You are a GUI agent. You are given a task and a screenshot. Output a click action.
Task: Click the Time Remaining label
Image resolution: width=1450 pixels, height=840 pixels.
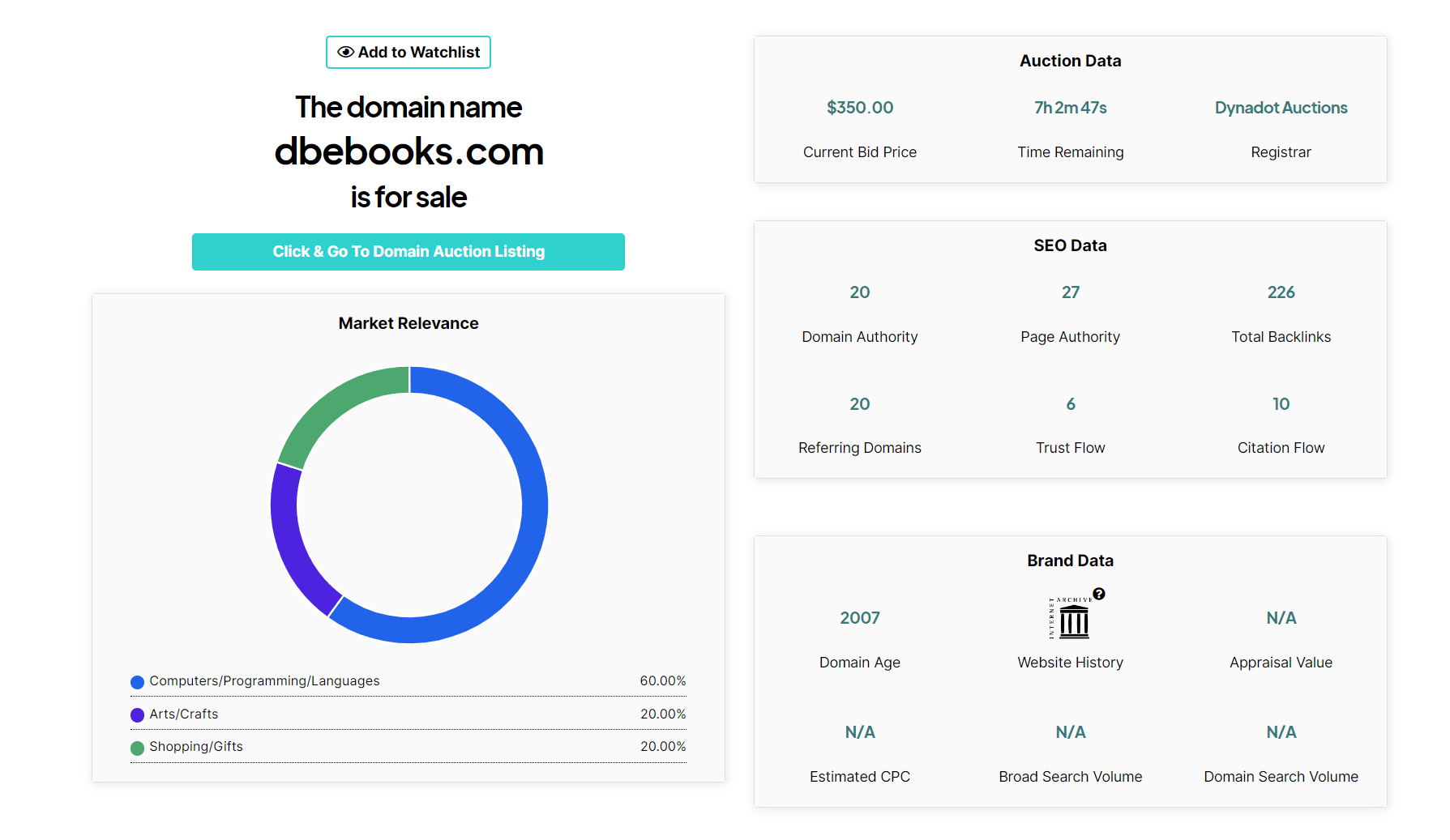click(1070, 152)
